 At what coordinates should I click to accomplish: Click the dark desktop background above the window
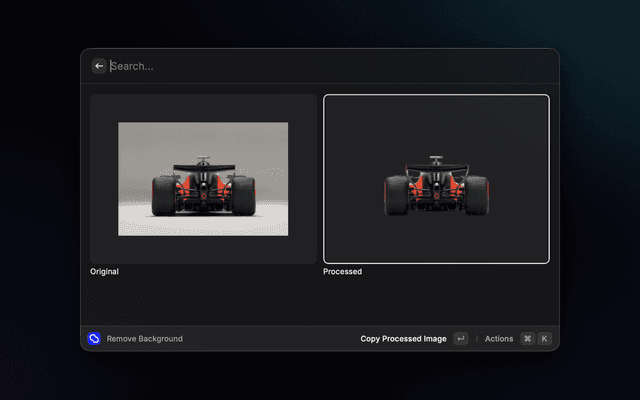point(320,22)
